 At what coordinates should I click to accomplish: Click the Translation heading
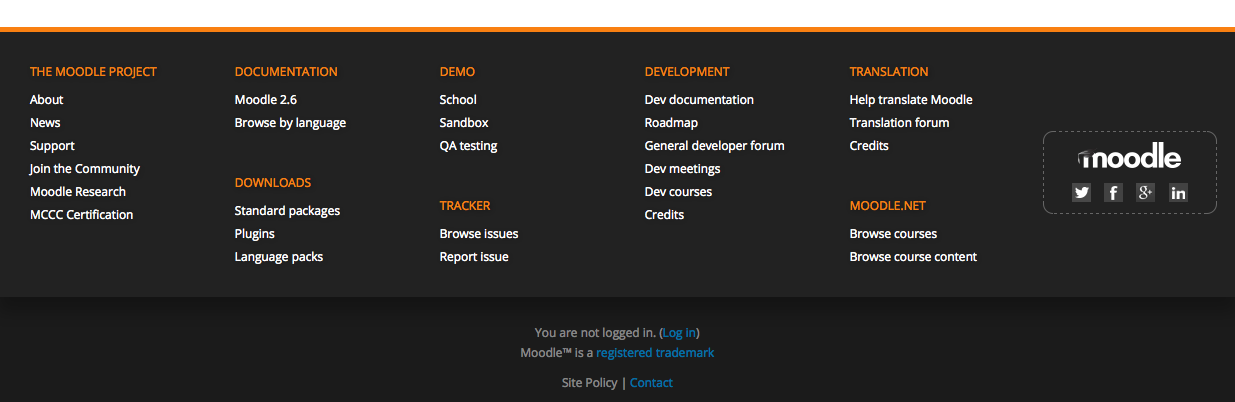click(889, 72)
